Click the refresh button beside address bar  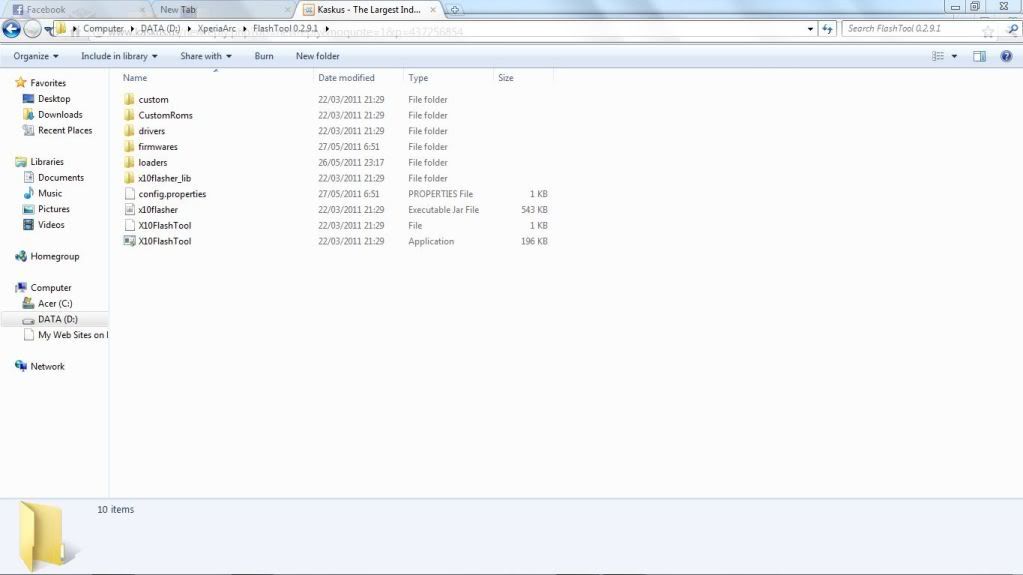point(827,29)
